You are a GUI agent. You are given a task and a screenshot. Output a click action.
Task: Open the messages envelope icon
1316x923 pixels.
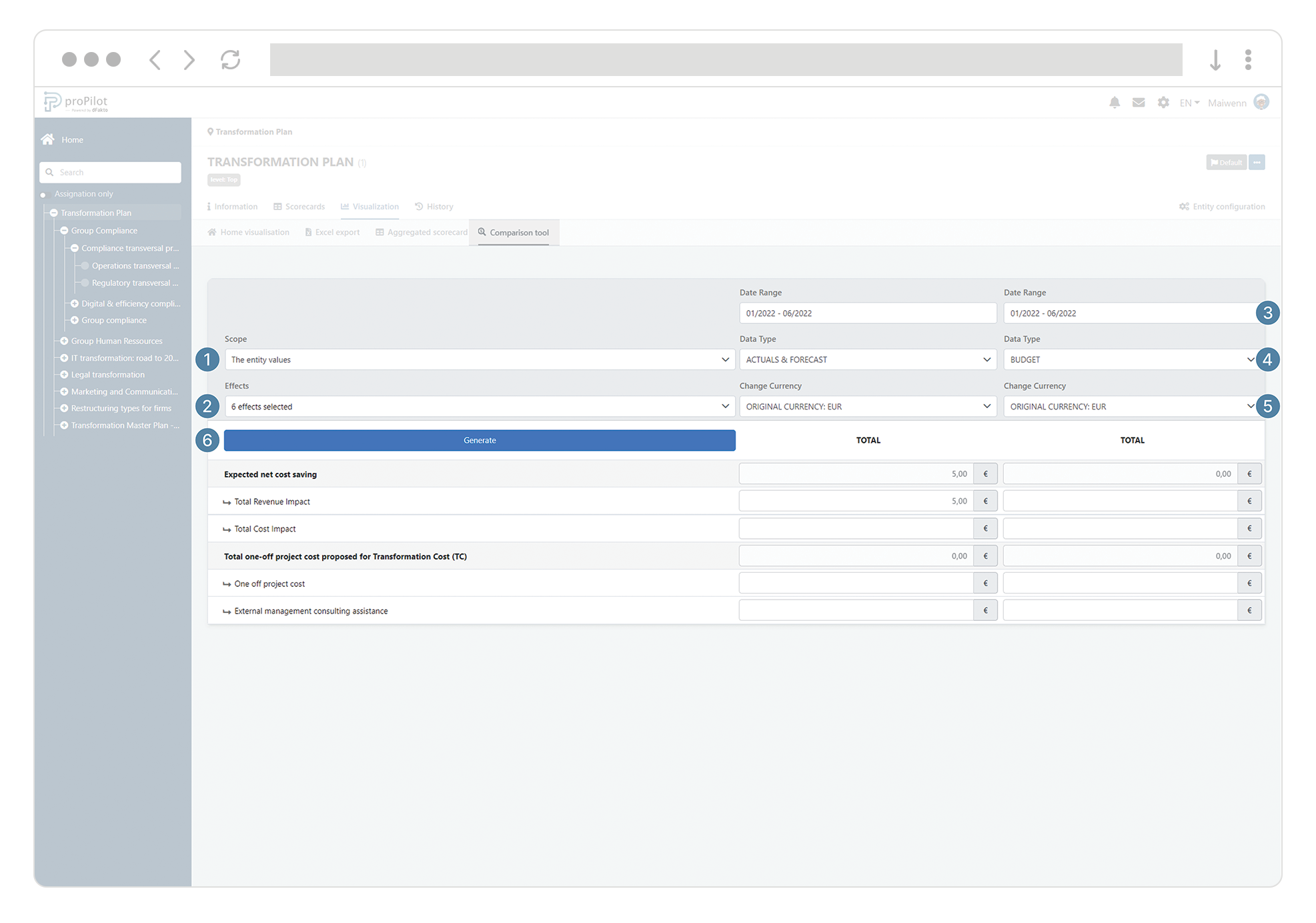[1139, 103]
